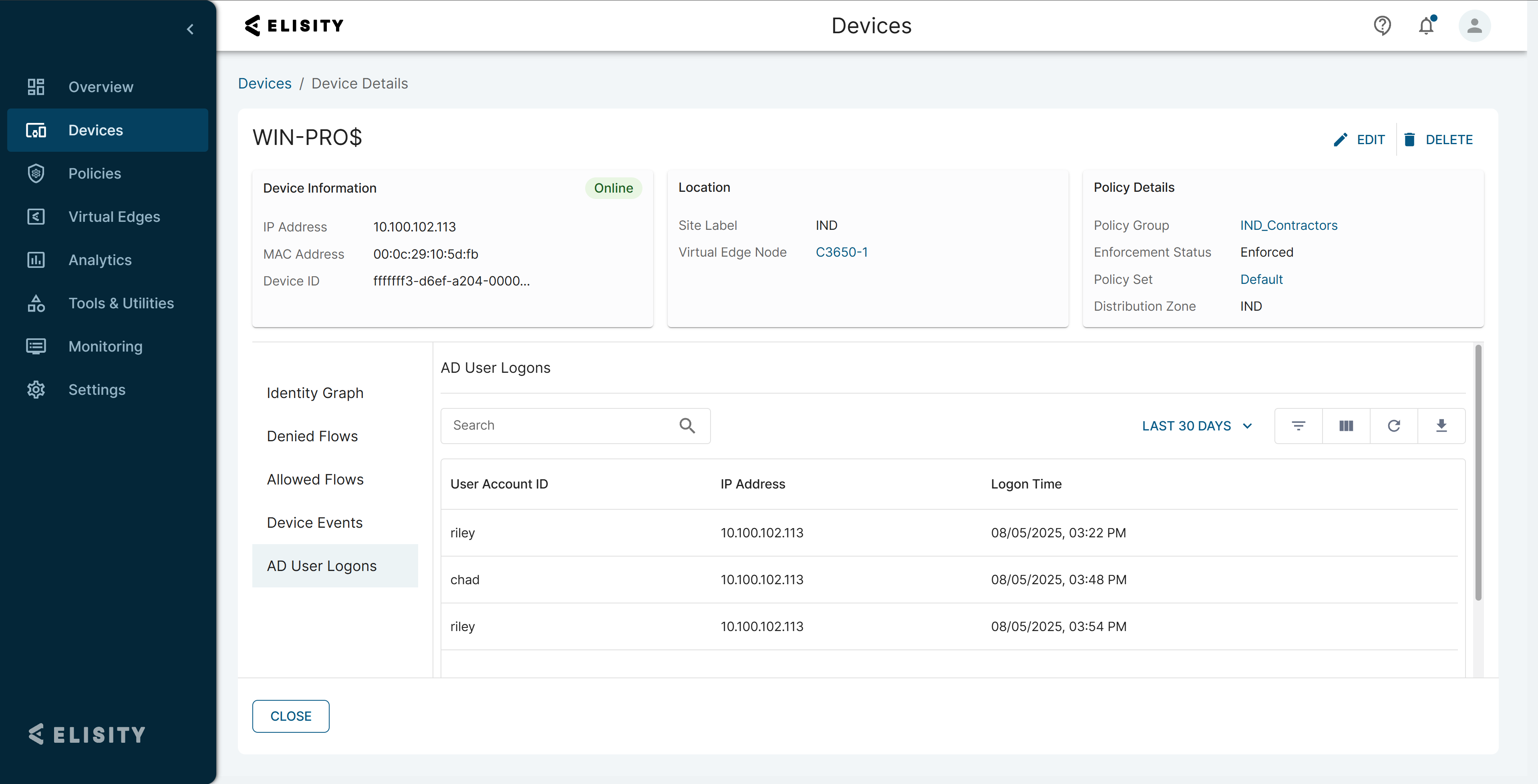The width and height of the screenshot is (1538, 784).
Task: Focus the Search input field
Action: pos(576,426)
